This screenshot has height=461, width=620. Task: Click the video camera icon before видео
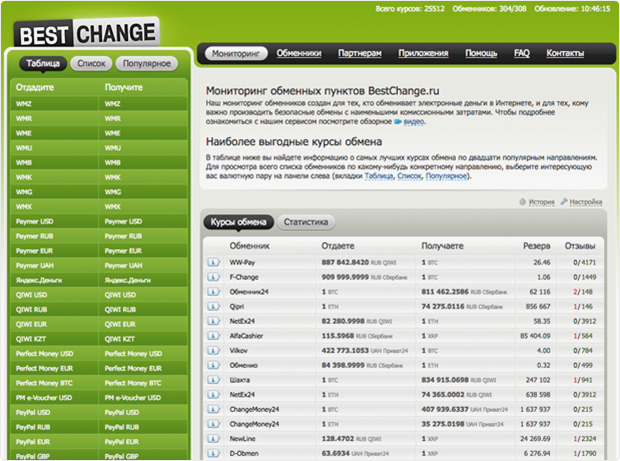(x=397, y=122)
